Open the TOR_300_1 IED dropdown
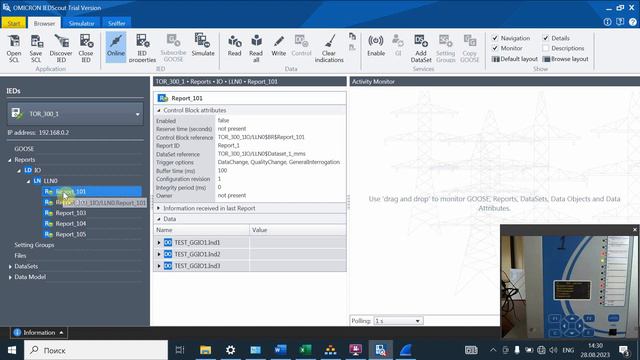640x360 pixels. pos(75,114)
